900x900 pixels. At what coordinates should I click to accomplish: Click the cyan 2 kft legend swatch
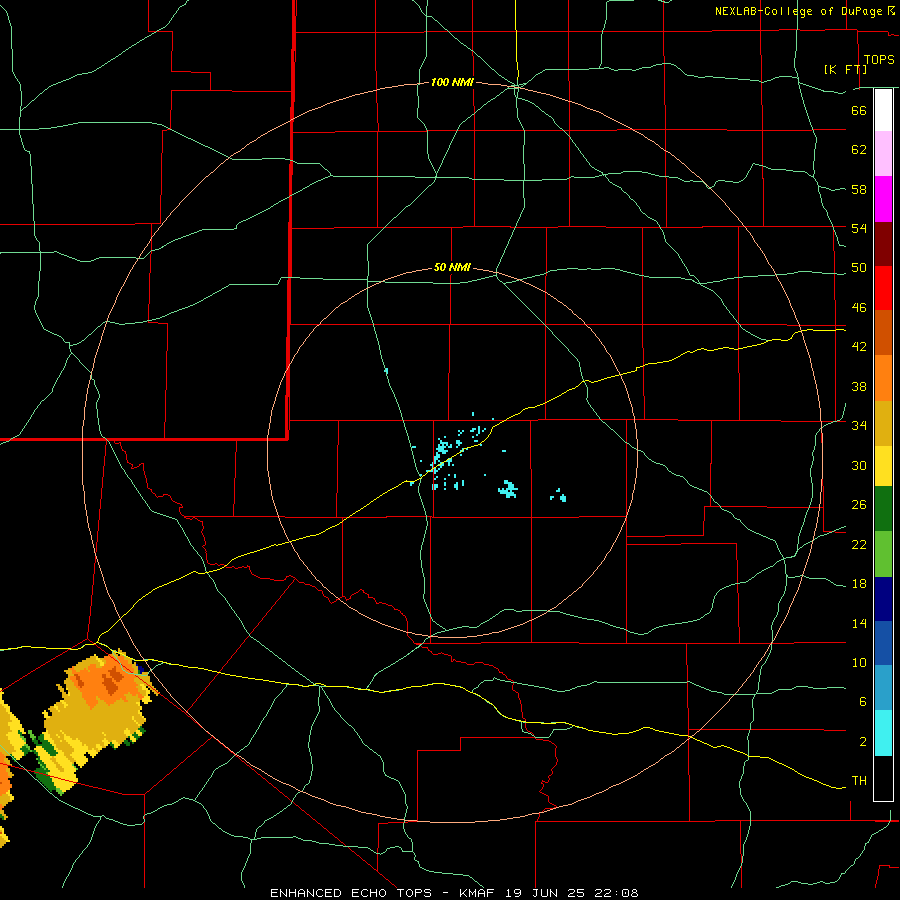883,733
